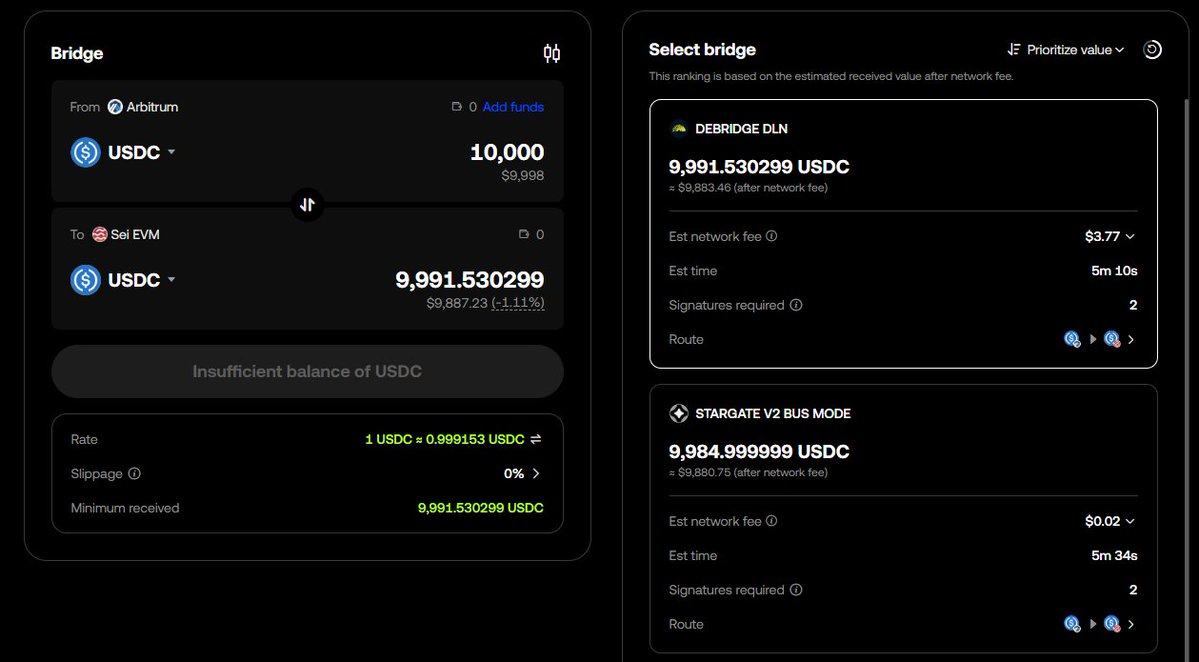Click Minimum received 9,991.530299 USDC value
Viewport: 1199px width, 662px height.
[480, 508]
